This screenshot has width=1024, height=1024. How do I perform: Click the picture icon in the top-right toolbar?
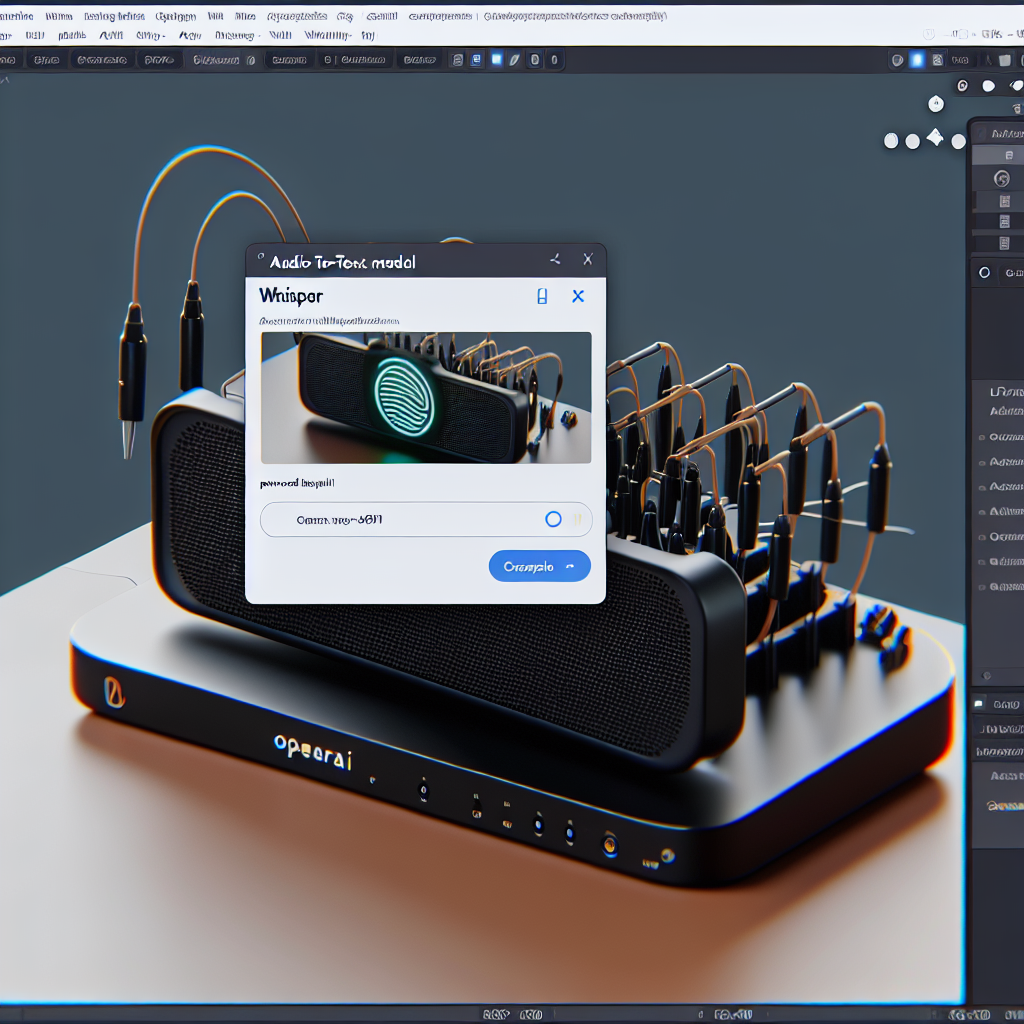[938, 60]
